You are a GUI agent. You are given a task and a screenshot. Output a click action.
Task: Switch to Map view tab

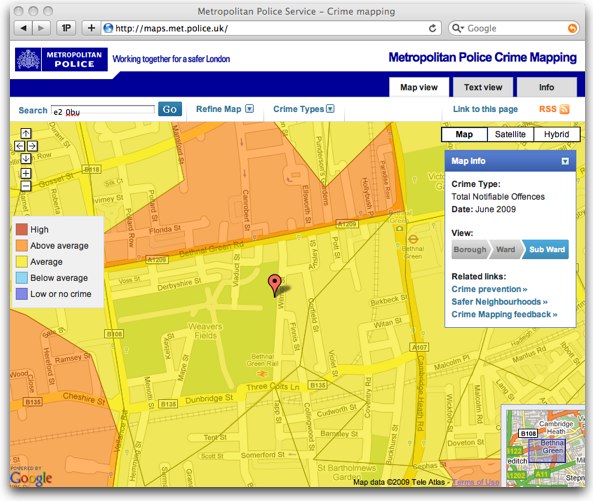tap(419, 87)
